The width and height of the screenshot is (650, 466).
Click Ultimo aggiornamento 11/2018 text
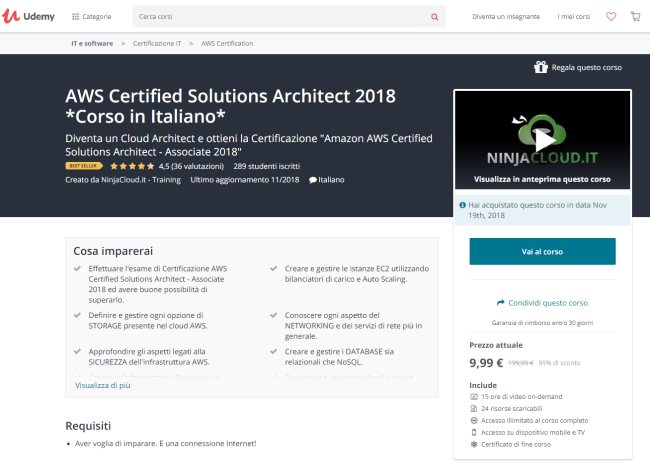[x=245, y=180]
